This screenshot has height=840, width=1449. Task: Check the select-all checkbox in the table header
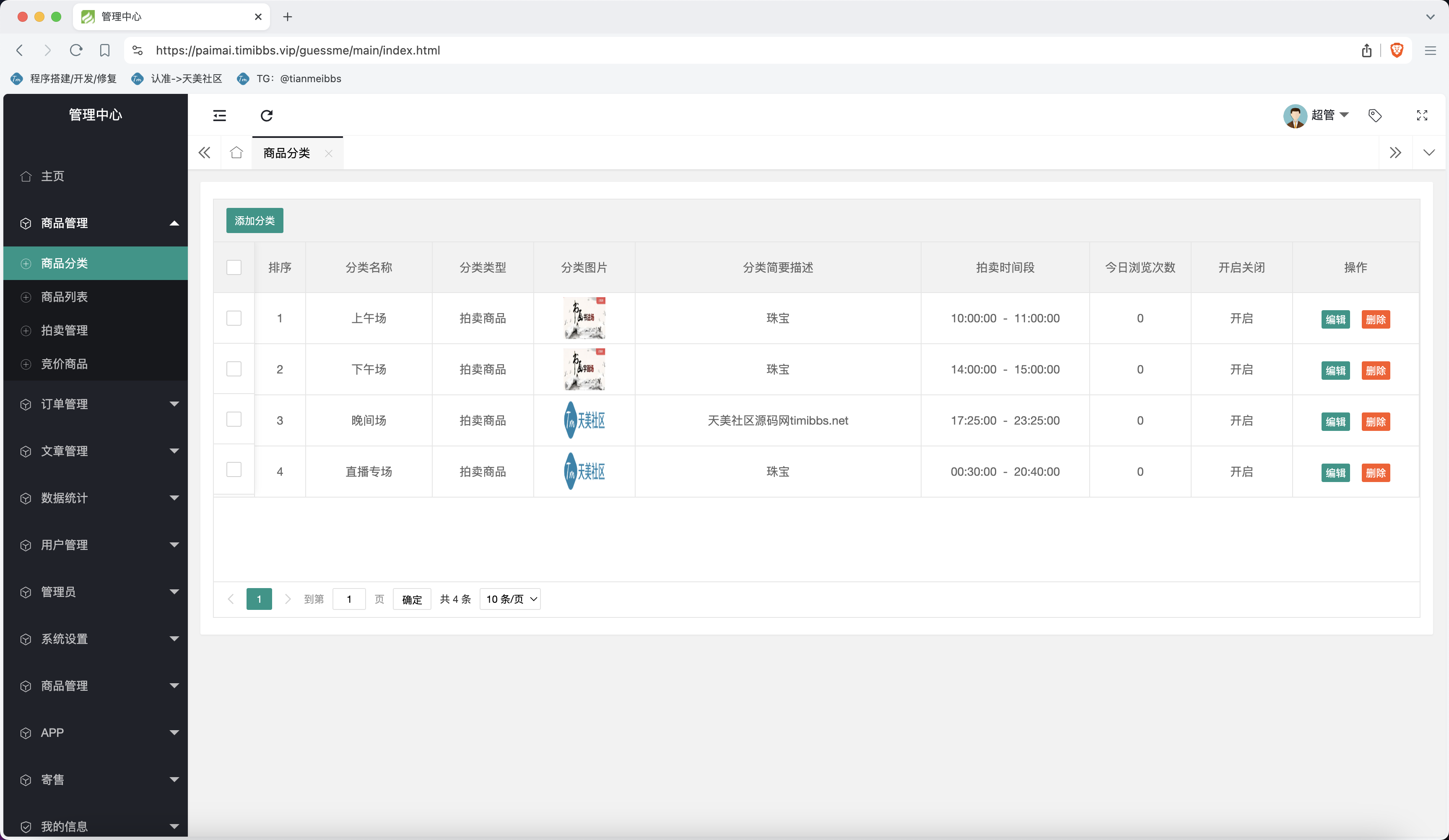[x=234, y=267]
